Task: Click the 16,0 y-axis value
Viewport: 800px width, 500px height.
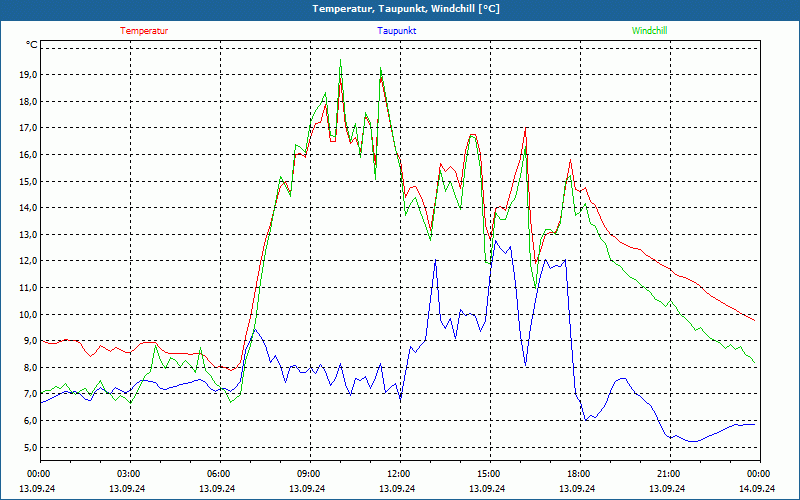Action: [29, 155]
